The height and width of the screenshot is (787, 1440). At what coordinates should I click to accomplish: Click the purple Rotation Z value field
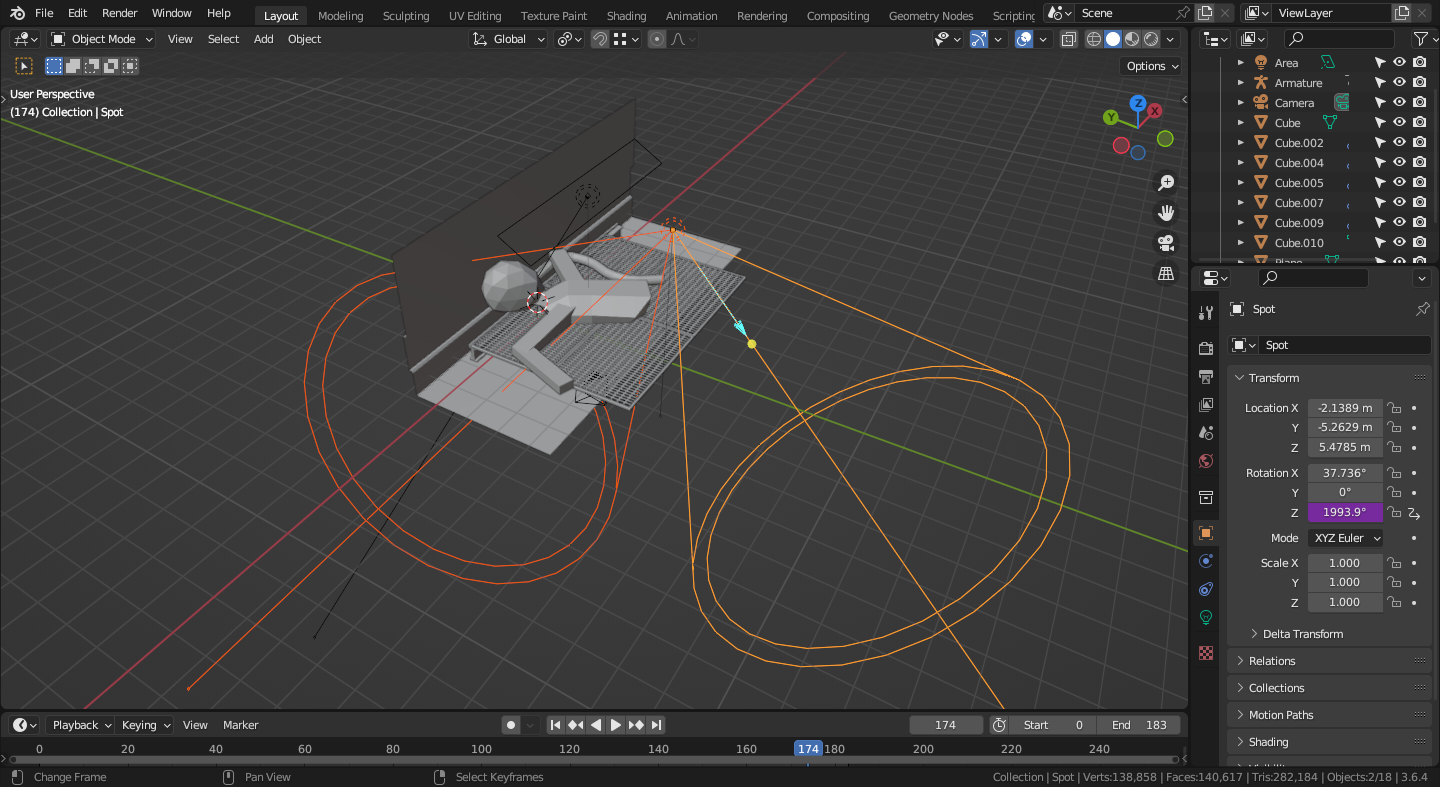1345,512
